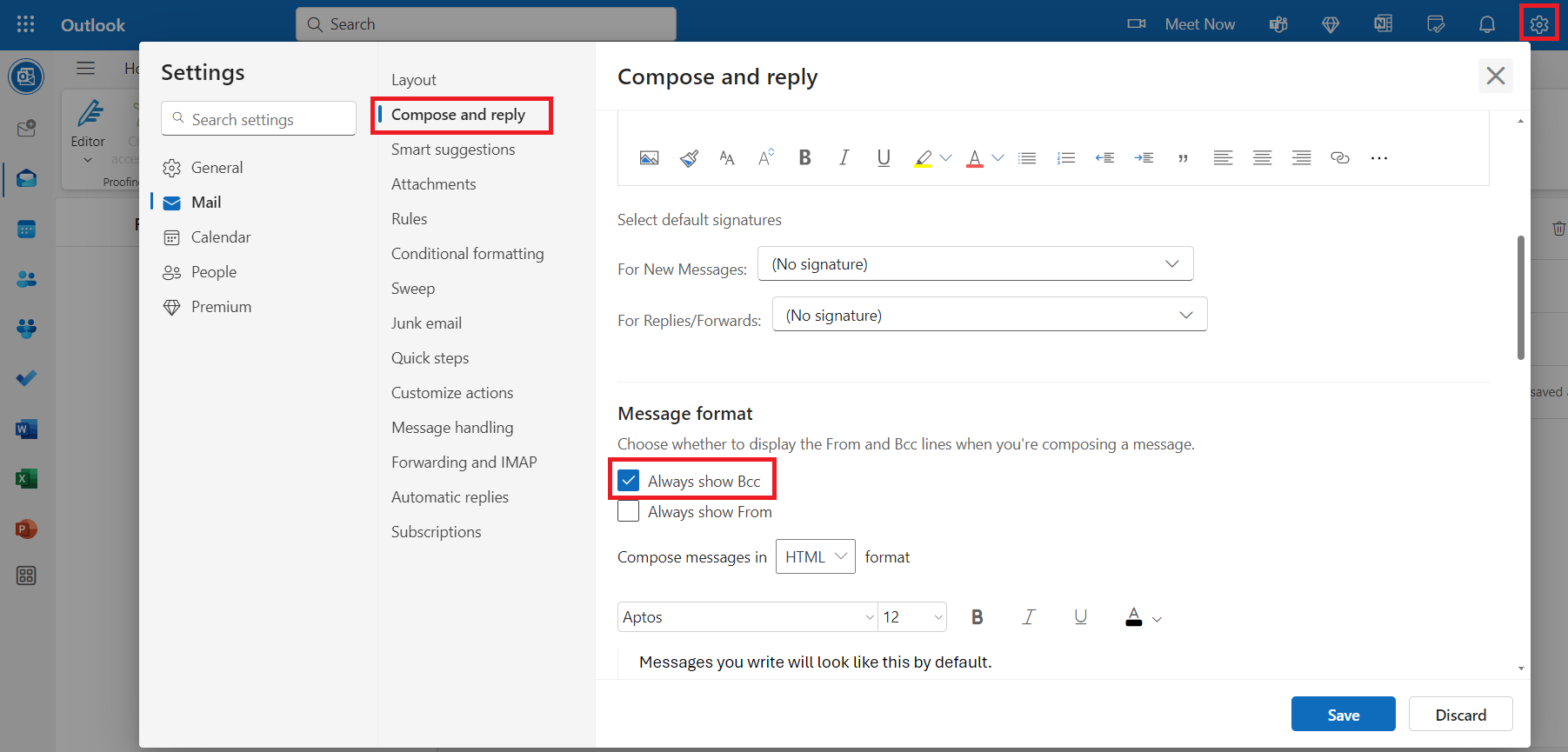Viewport: 1568px width, 752px height.
Task: Open HTML message format dropdown
Action: tap(816, 556)
